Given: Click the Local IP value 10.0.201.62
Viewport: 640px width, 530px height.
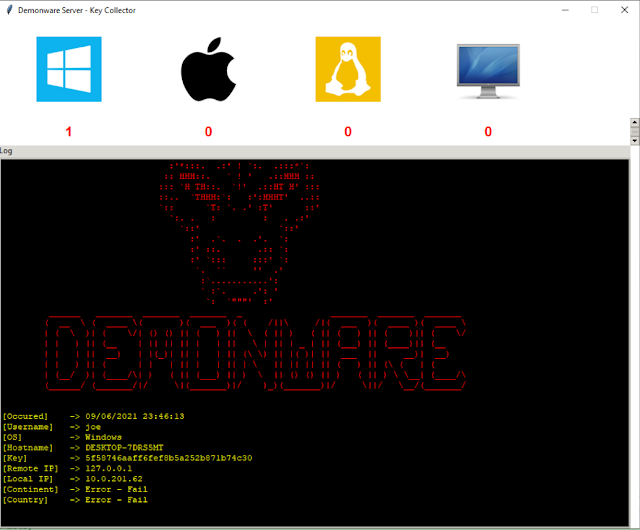Looking at the screenshot, I should click(114, 479).
